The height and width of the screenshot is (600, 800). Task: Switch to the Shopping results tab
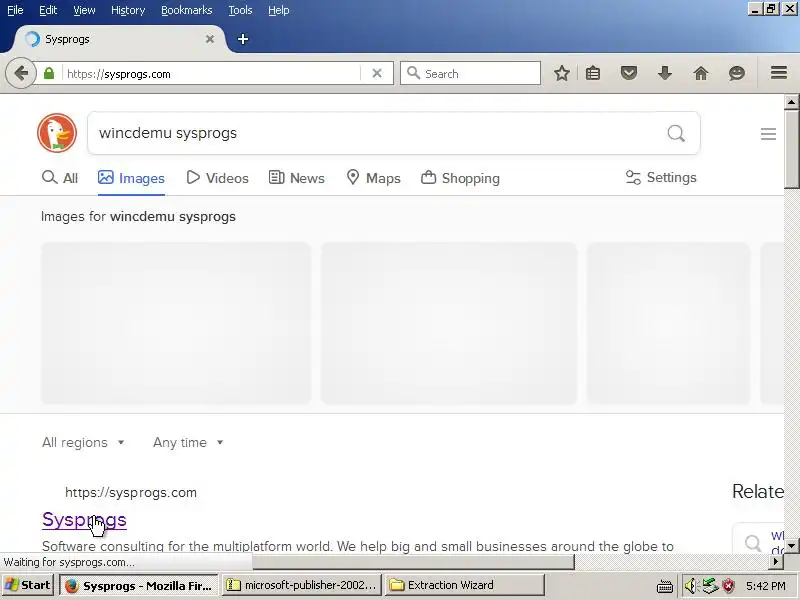click(x=460, y=178)
